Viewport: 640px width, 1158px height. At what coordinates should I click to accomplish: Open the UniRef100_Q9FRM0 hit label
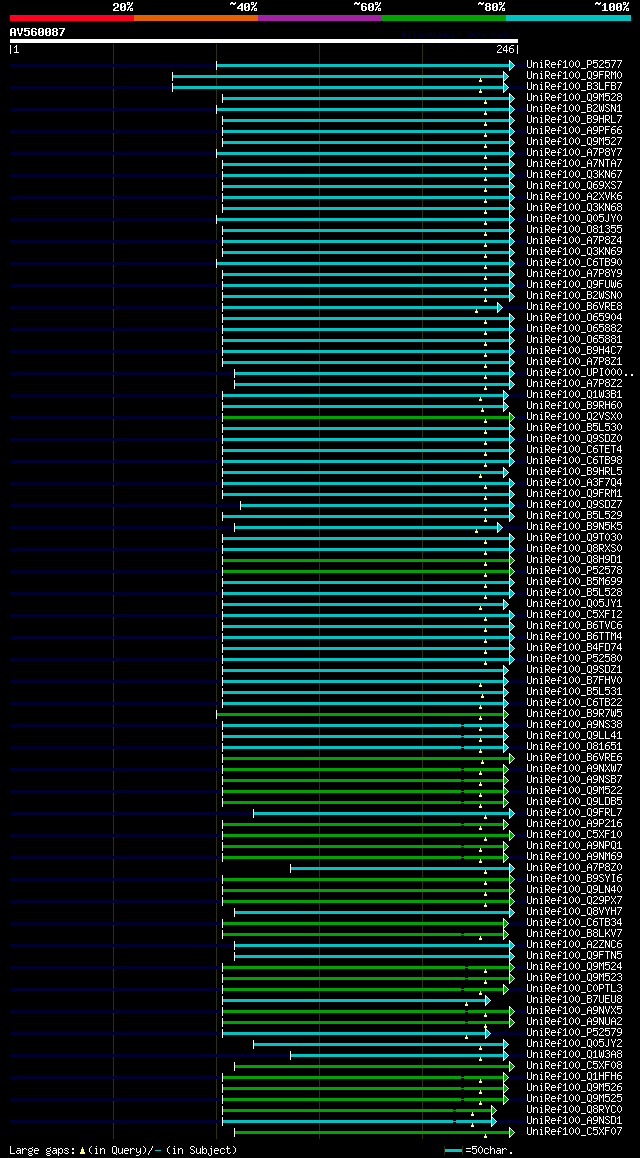(x=574, y=75)
